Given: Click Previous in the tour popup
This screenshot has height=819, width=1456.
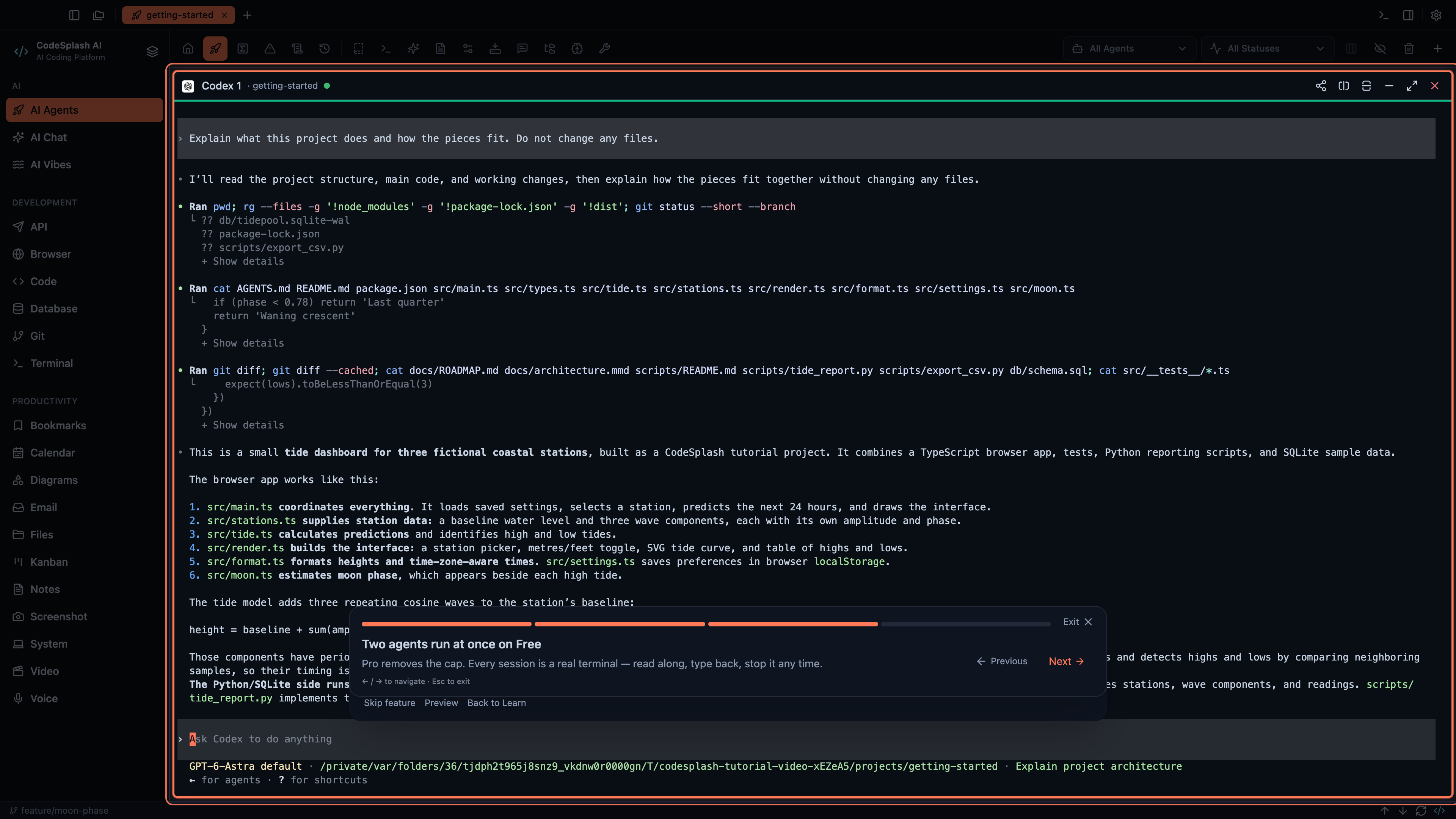Looking at the screenshot, I should [x=1002, y=661].
